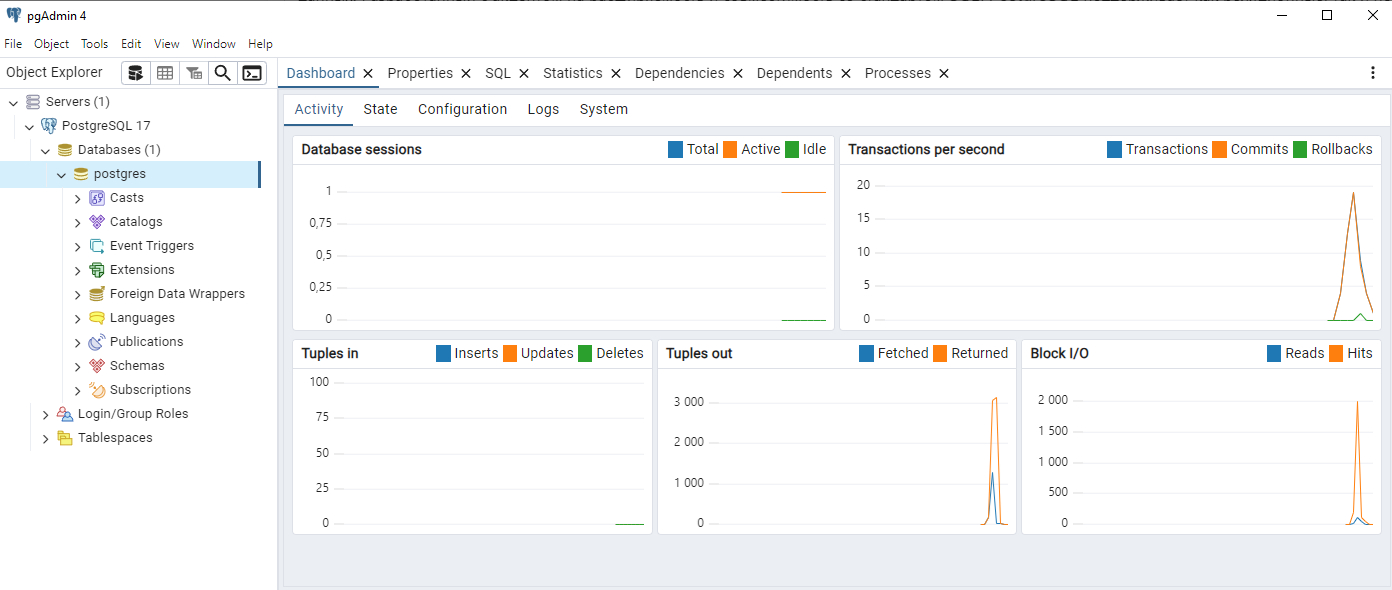This screenshot has width=1392, height=590.
Task: Click the Login/Group Roles icon
Action: tap(65, 414)
